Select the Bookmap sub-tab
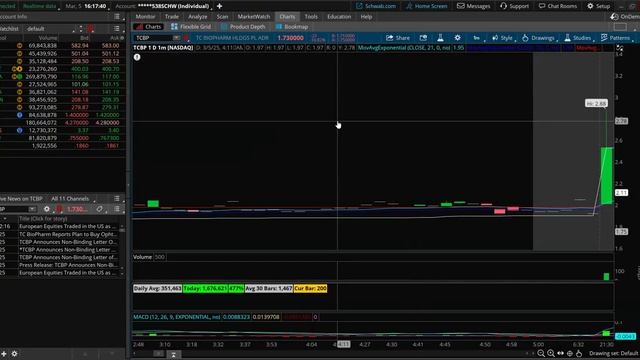640x360 pixels. click(292, 27)
